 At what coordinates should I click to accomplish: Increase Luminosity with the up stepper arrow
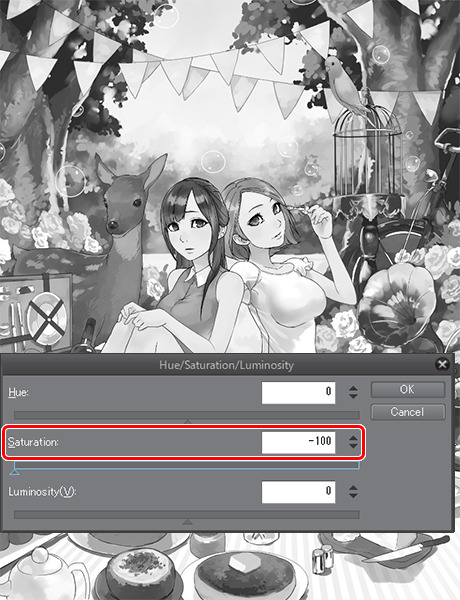click(353, 488)
